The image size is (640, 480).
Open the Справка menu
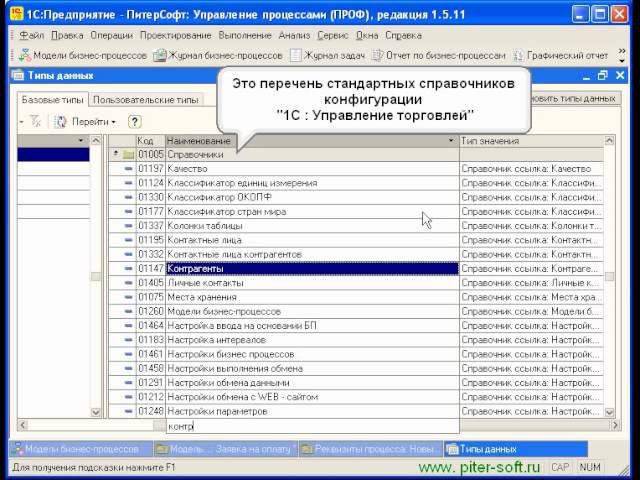click(403, 36)
